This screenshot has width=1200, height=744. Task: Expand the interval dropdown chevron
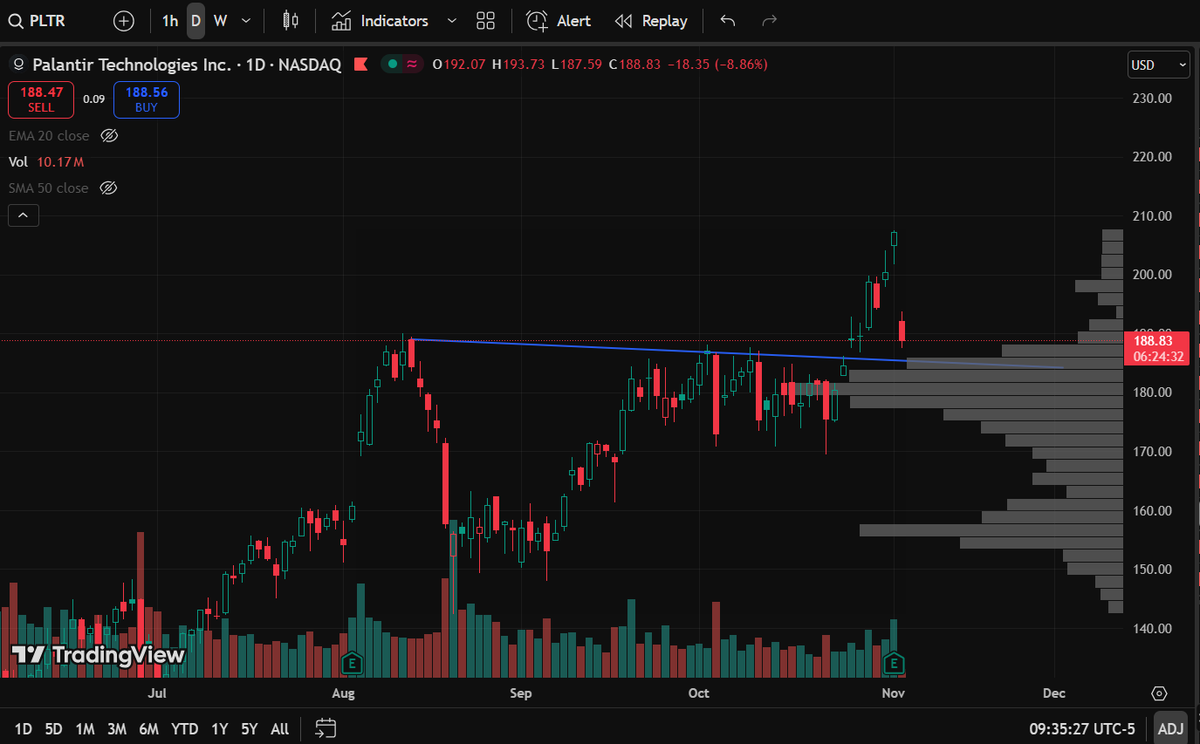coord(245,21)
